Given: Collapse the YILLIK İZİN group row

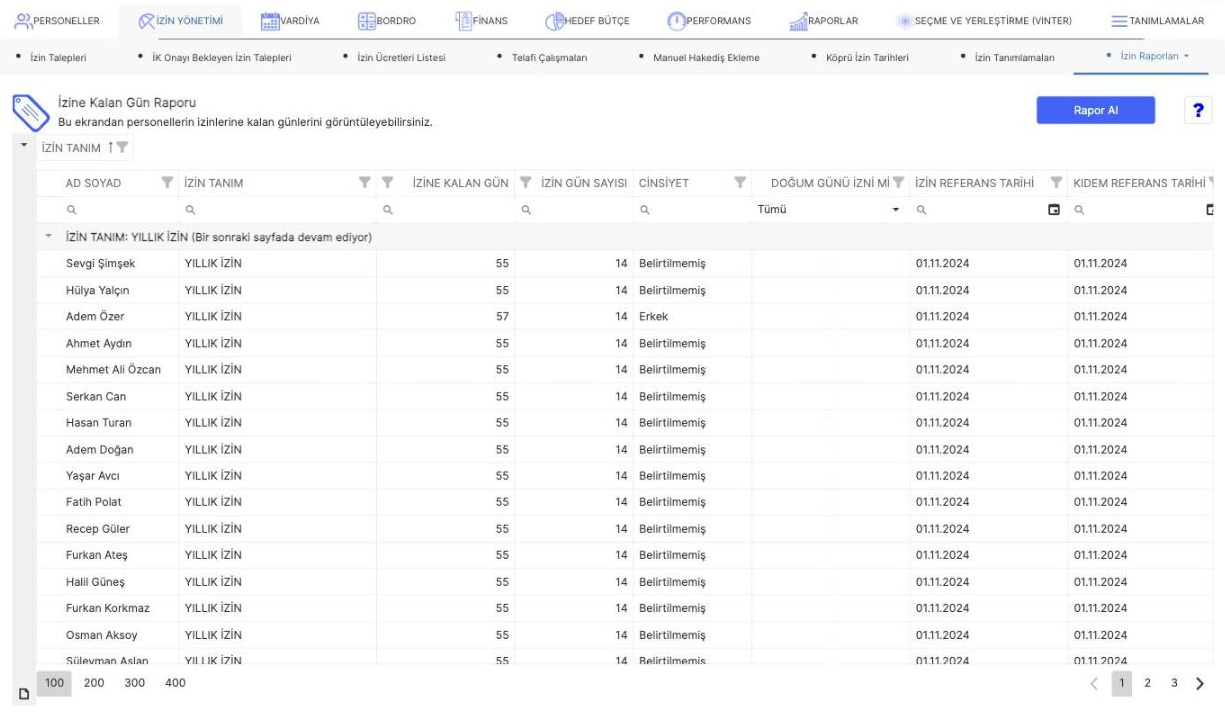Looking at the screenshot, I should [47, 237].
